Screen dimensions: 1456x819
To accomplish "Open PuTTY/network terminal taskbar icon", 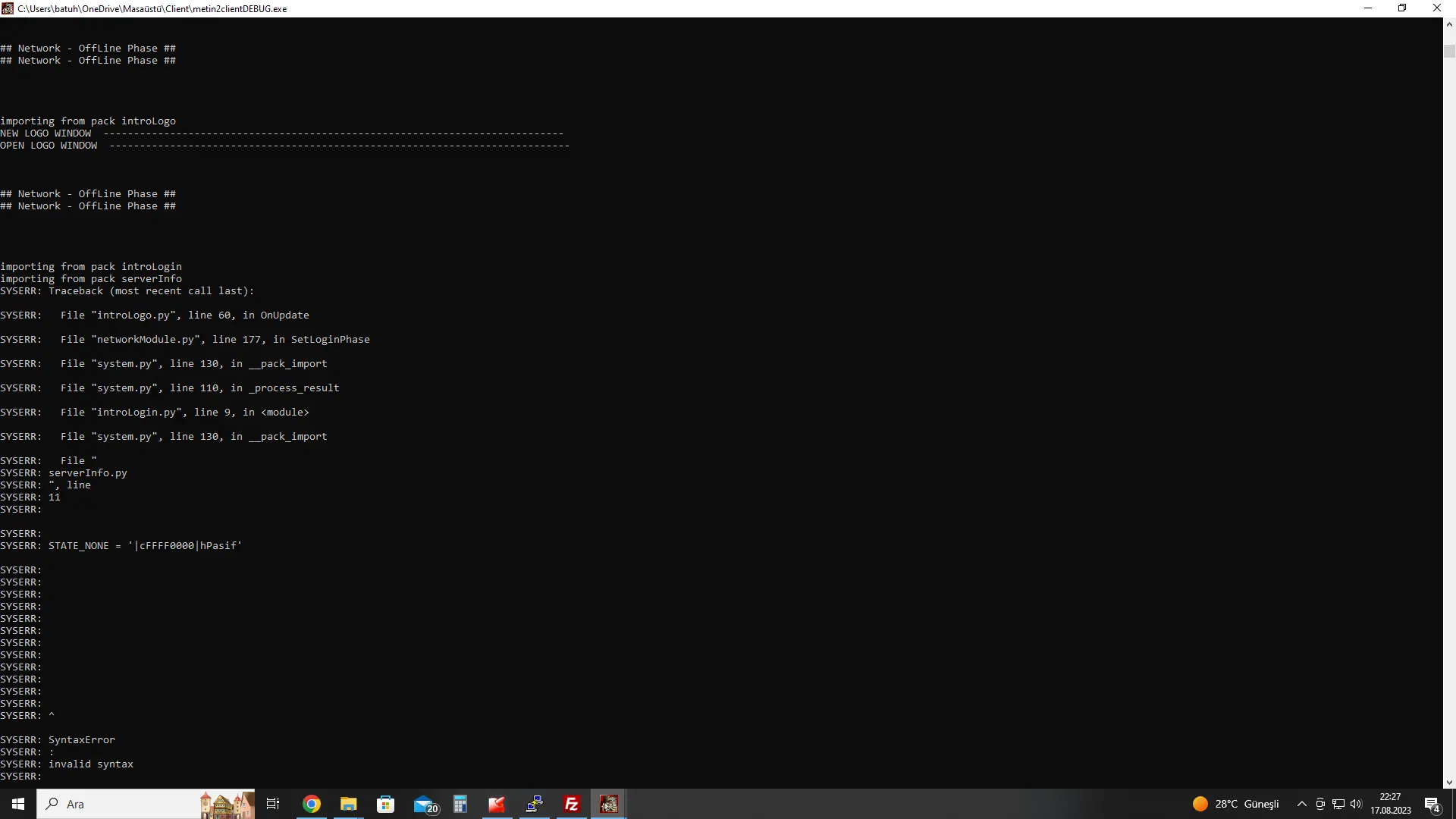I will [x=535, y=804].
